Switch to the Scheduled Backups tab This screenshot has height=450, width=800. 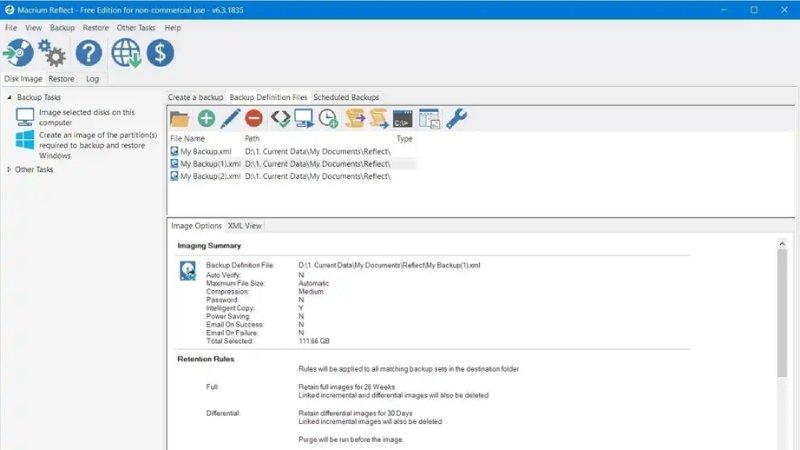point(346,97)
